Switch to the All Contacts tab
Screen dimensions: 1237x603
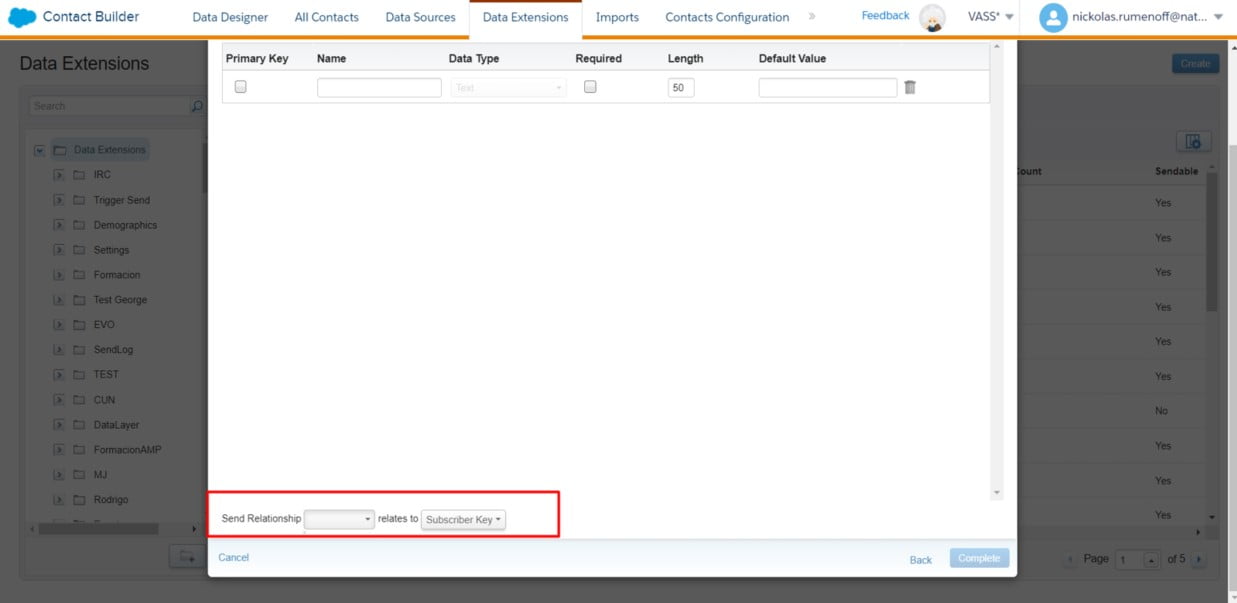point(326,17)
